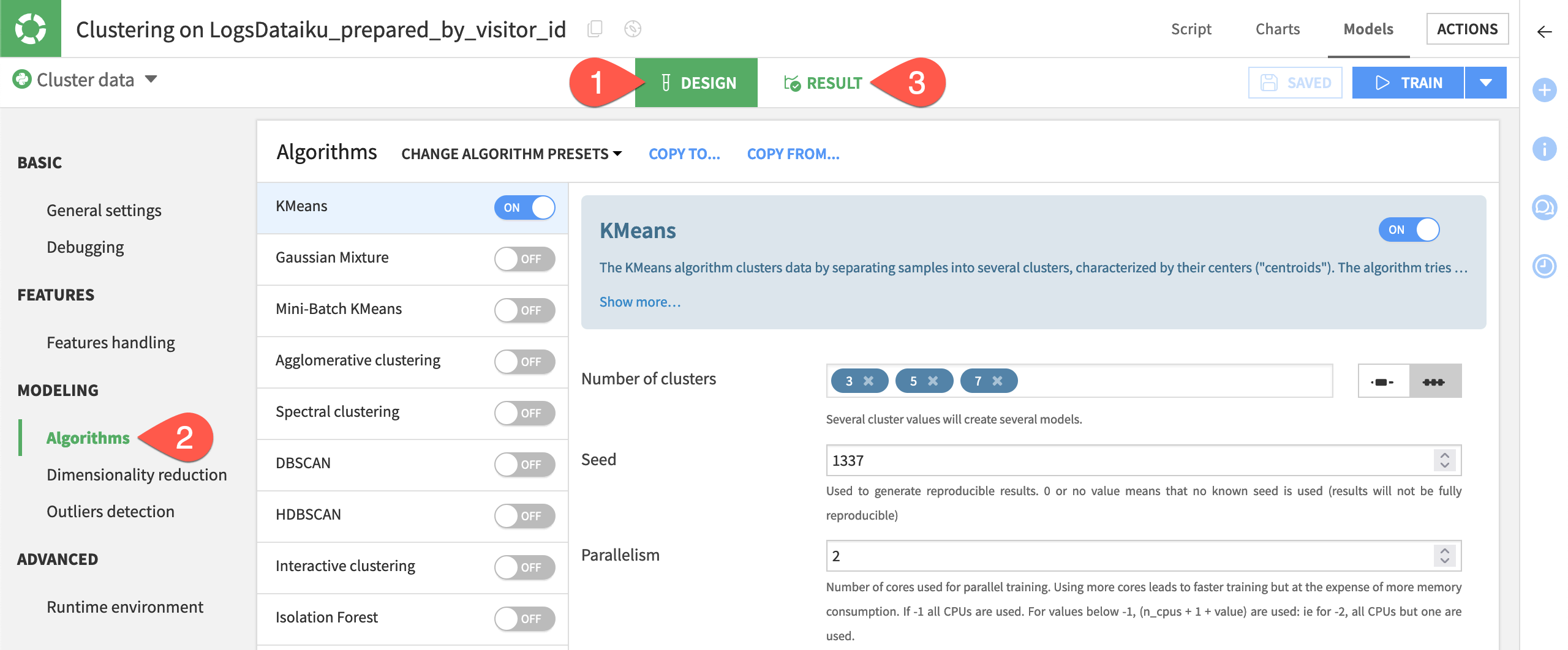The height and width of the screenshot is (650, 1568).
Task: Turn on the DBSCAN algorithm switch
Action: point(524,465)
